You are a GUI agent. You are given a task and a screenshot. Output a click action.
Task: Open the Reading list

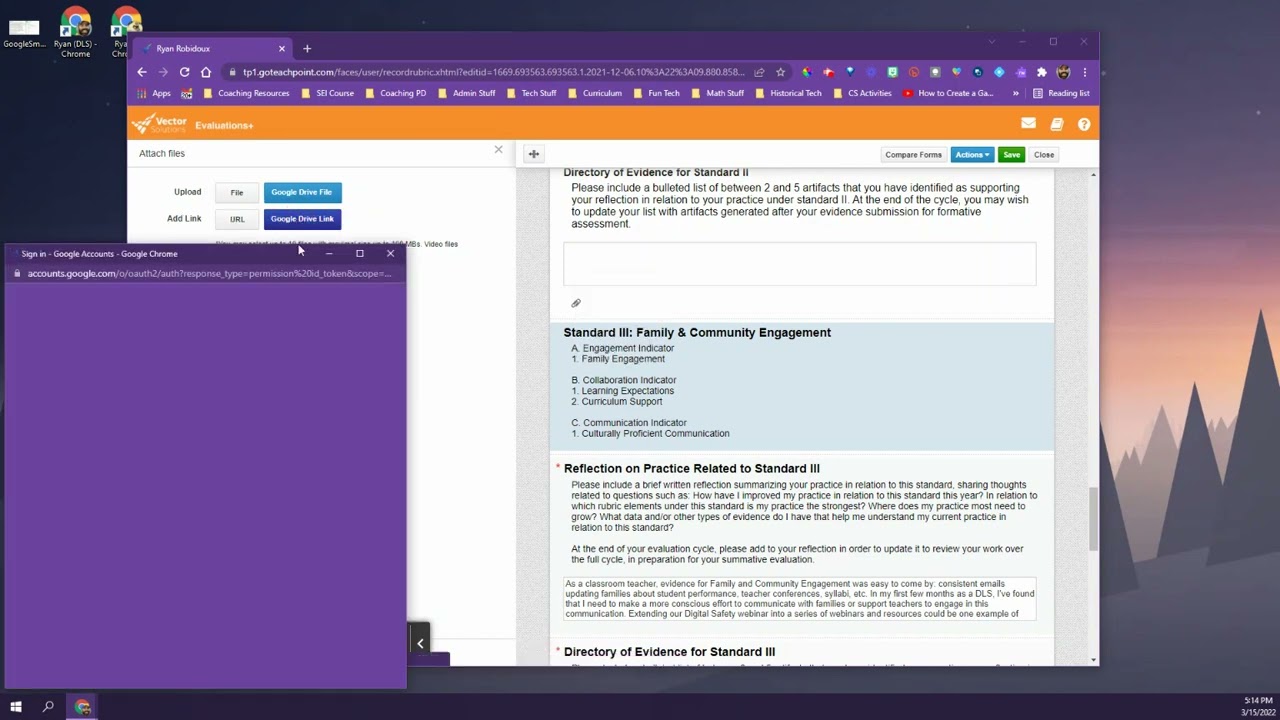click(x=1061, y=93)
